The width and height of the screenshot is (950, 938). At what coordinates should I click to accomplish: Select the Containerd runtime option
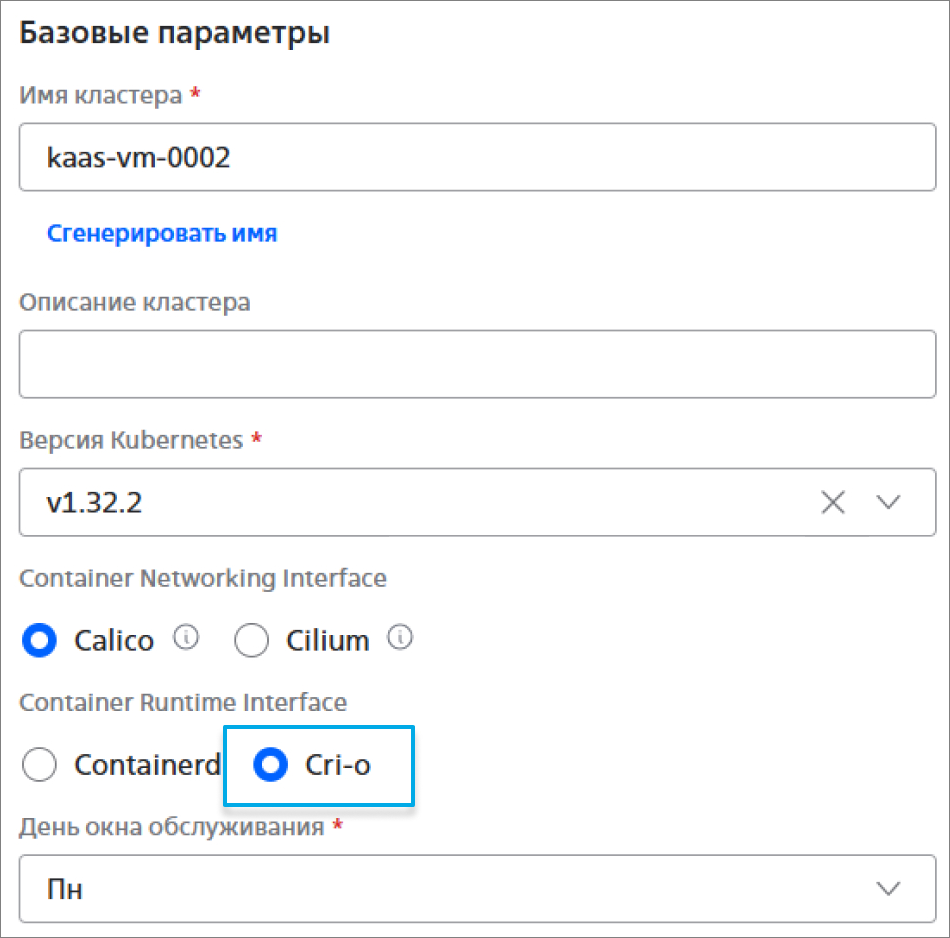click(x=41, y=766)
